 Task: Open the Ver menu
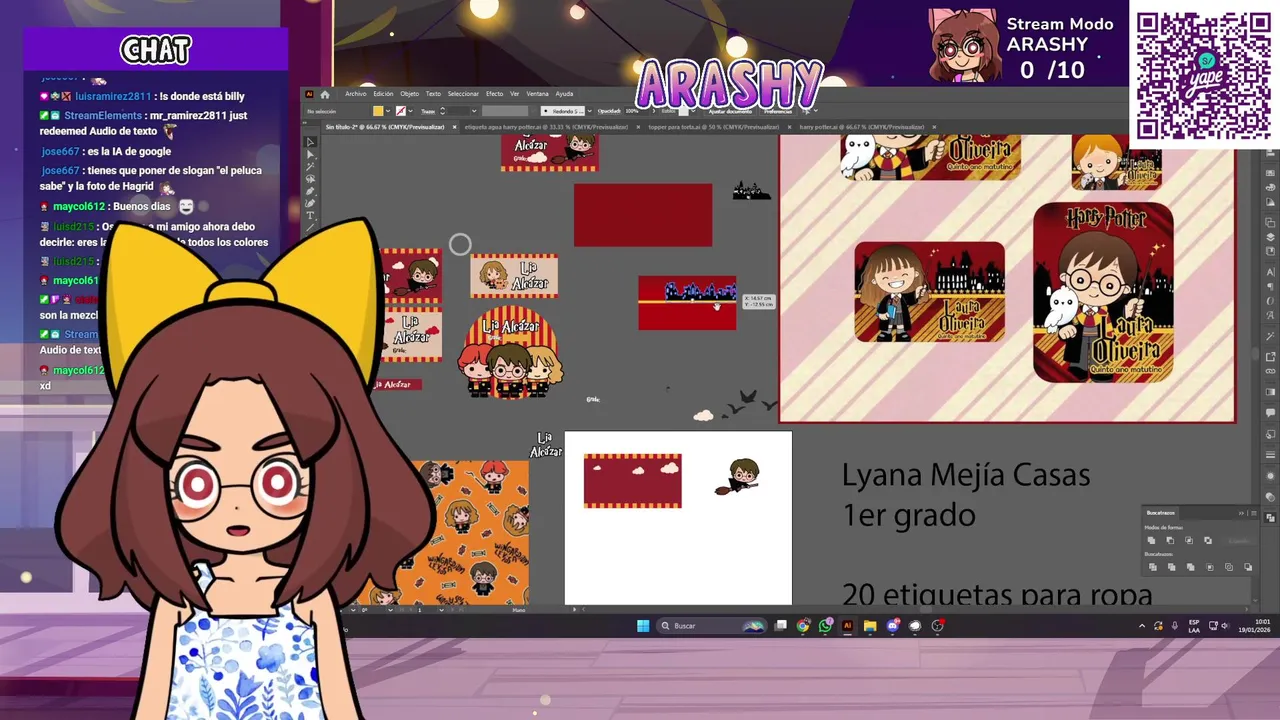(x=514, y=94)
